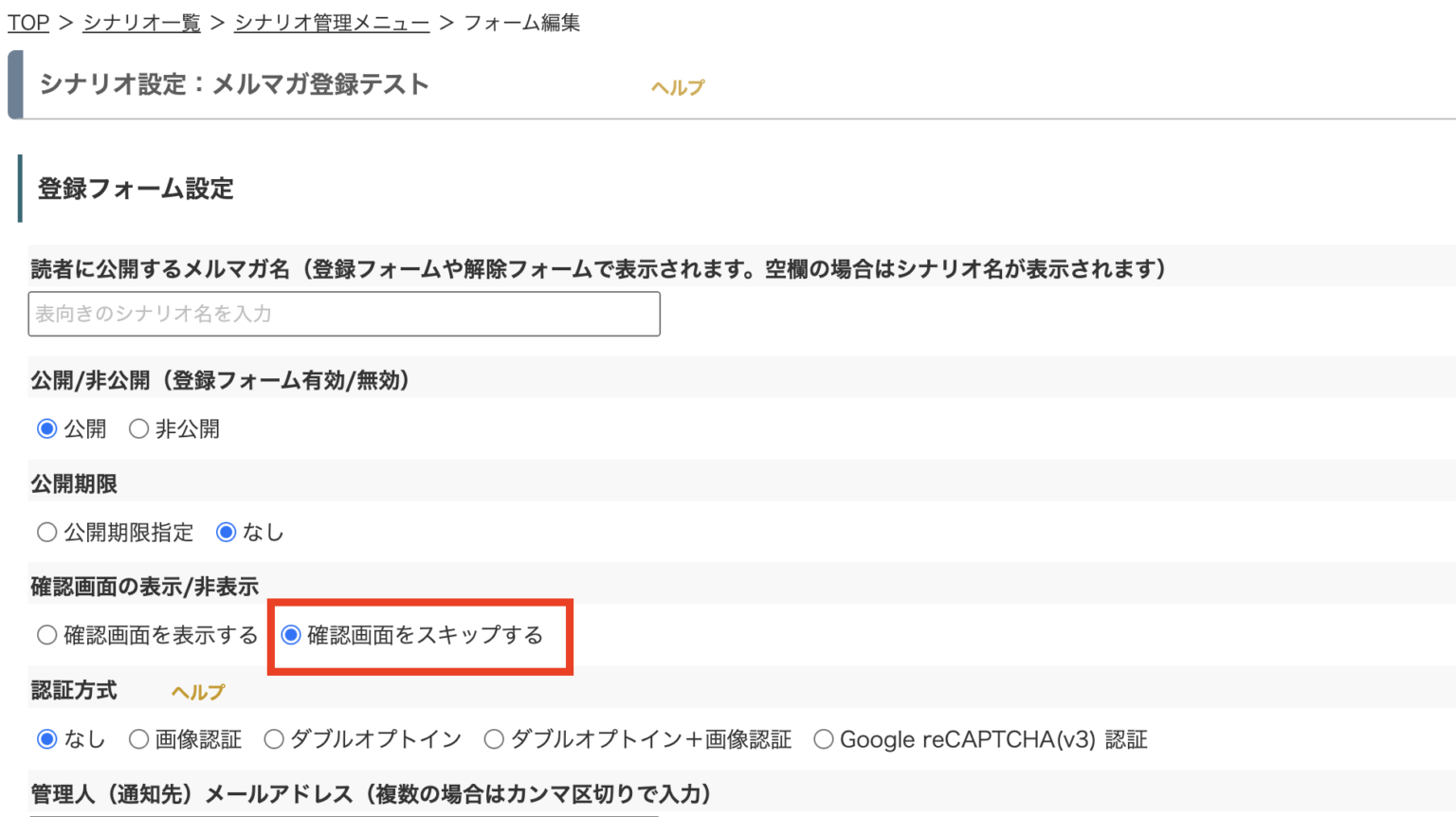Click the ヘルプ link next to シナリオ設定
Image resolution: width=1456 pixels, height=817 pixels.
tap(676, 86)
